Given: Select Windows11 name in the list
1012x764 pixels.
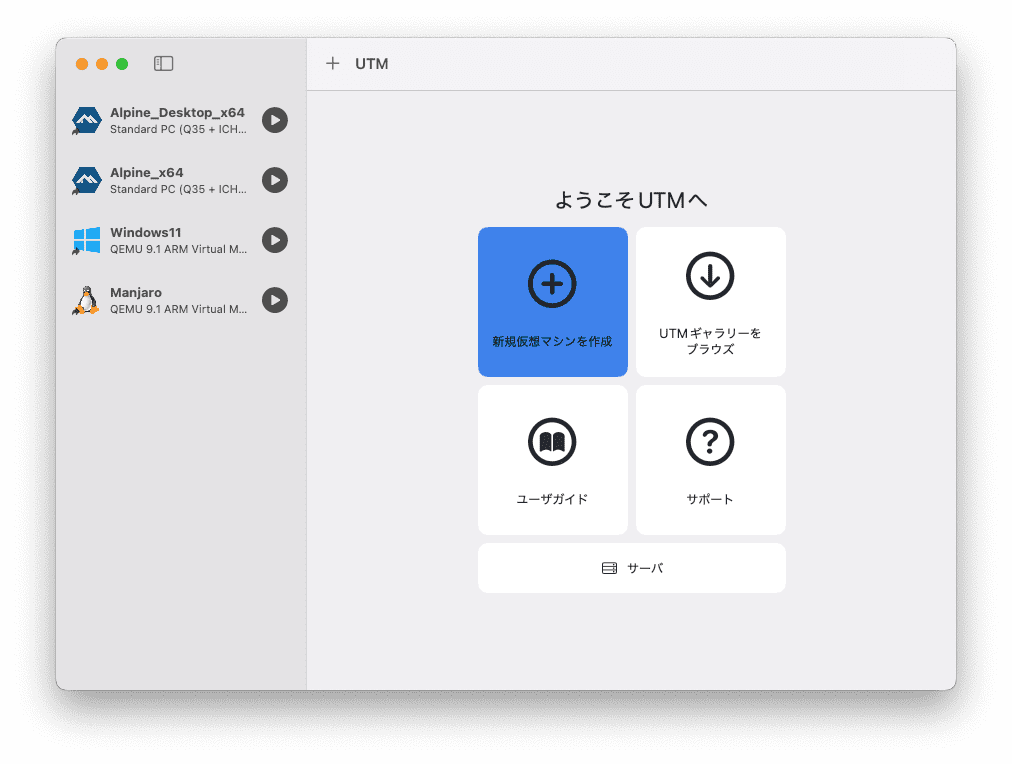Looking at the screenshot, I should click(146, 232).
